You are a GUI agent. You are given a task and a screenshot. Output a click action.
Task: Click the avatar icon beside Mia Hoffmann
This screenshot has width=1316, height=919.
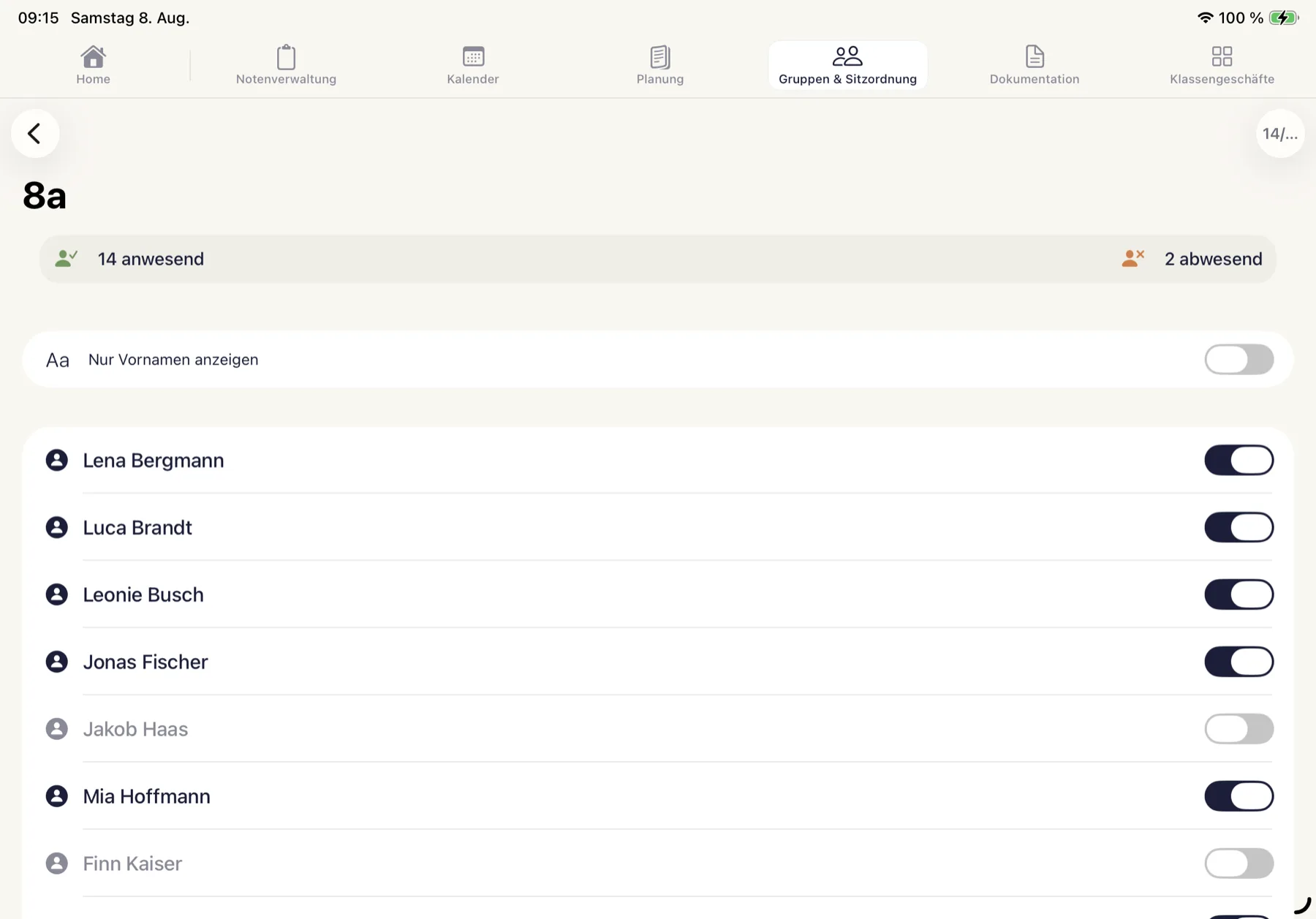[57, 796]
